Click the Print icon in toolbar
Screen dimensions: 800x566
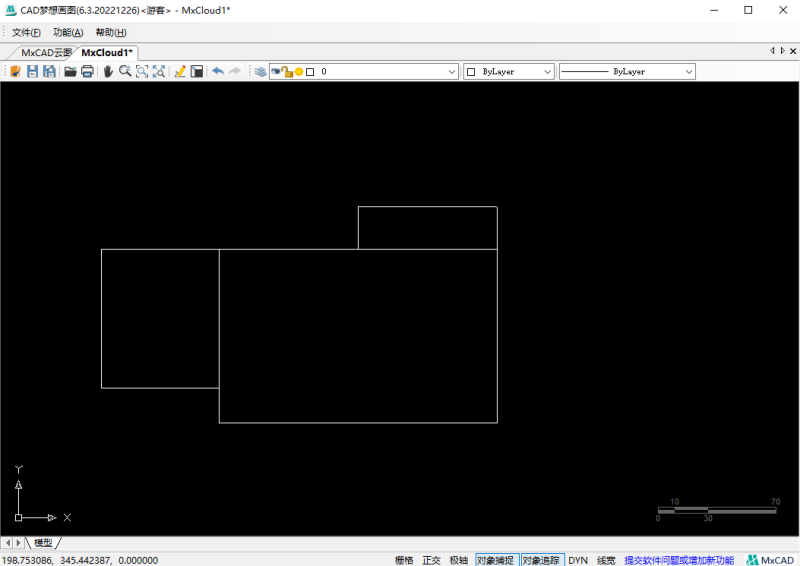pyautogui.click(x=87, y=72)
